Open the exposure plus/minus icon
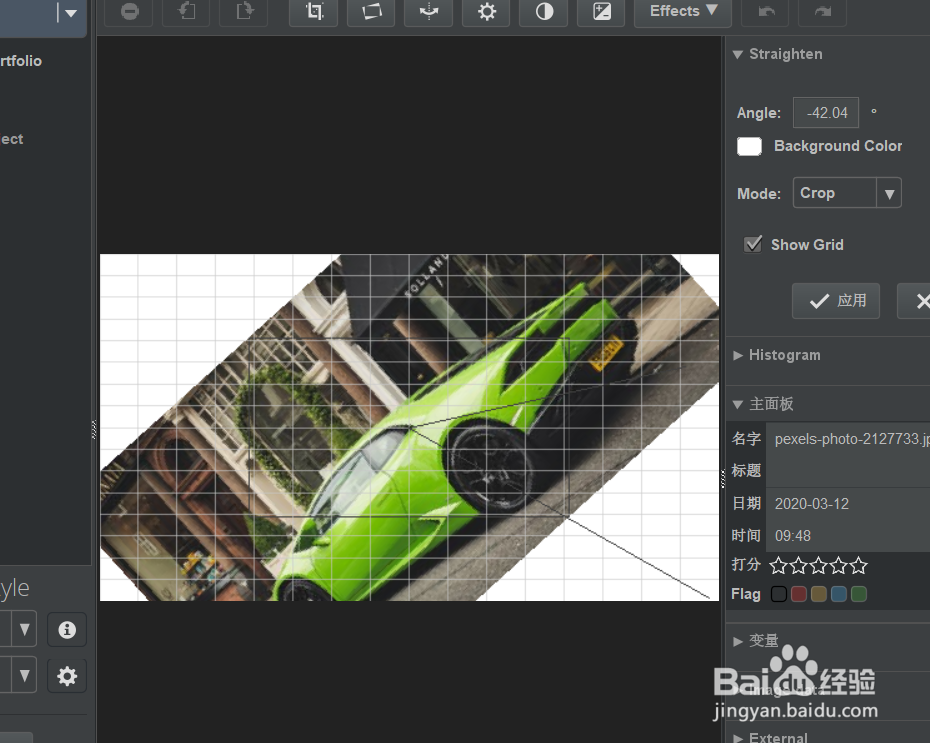This screenshot has width=930, height=743. click(601, 12)
